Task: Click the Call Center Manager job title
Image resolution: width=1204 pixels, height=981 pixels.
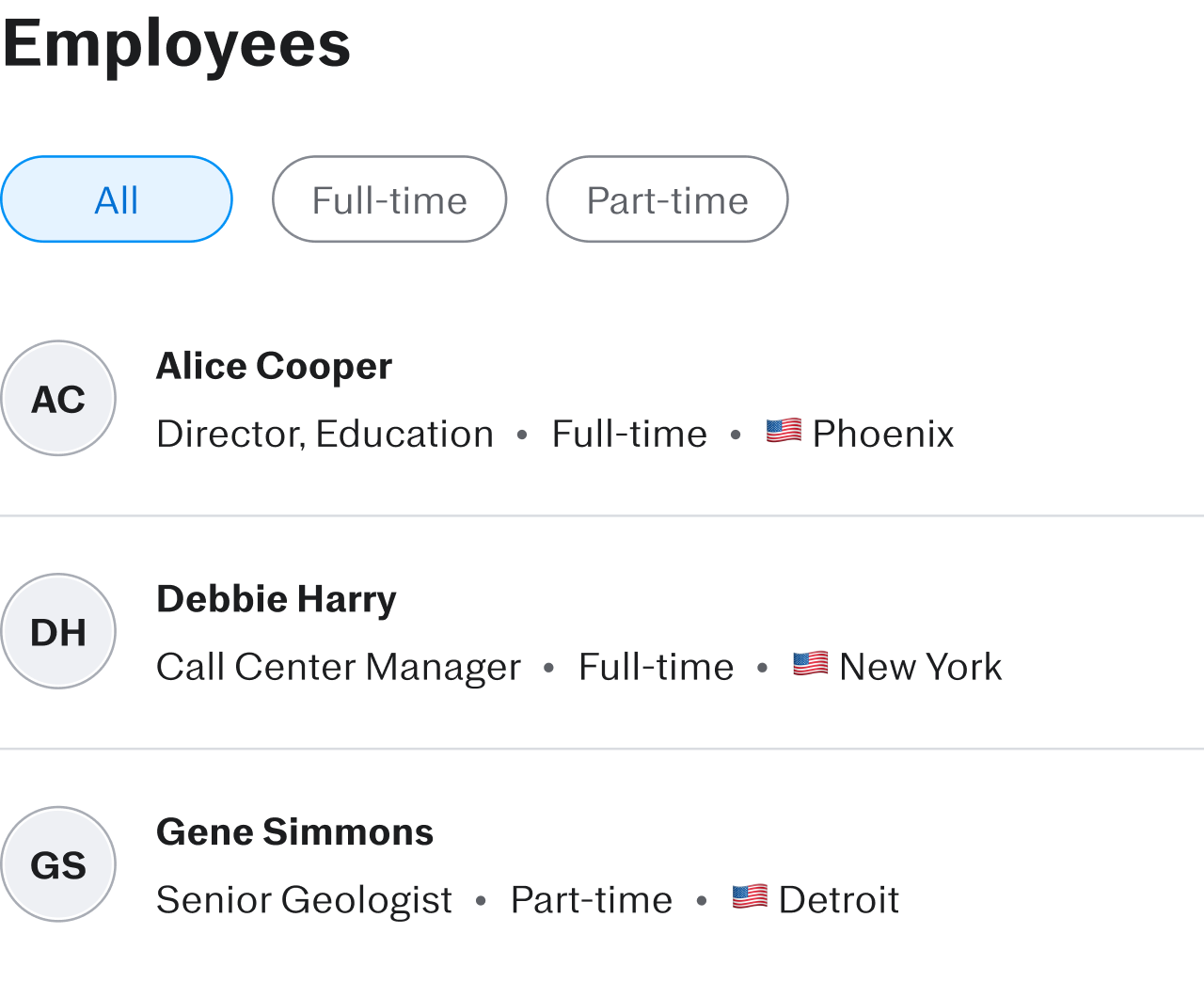Action: click(339, 667)
